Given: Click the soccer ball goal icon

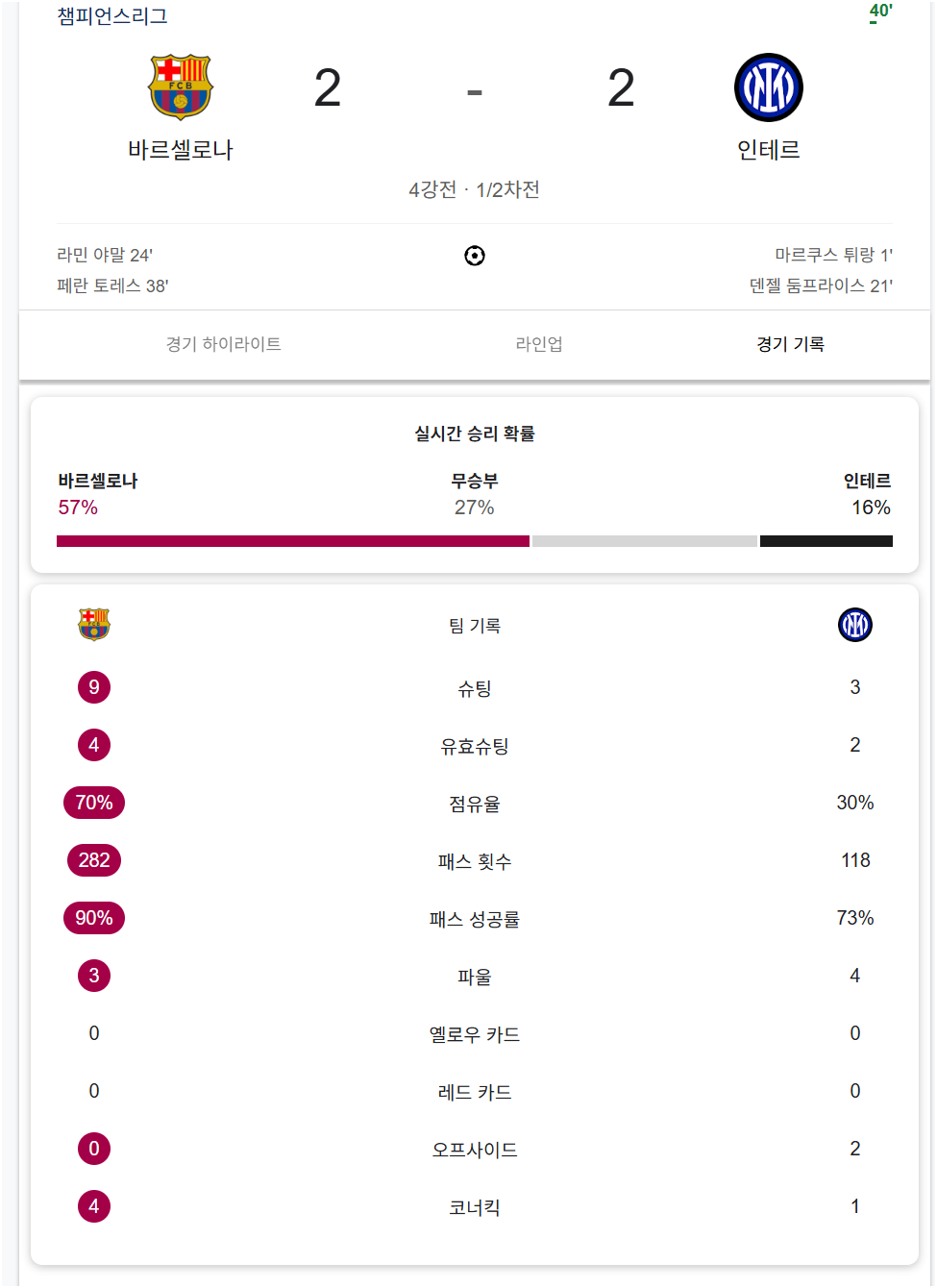Looking at the screenshot, I should pos(475,256).
